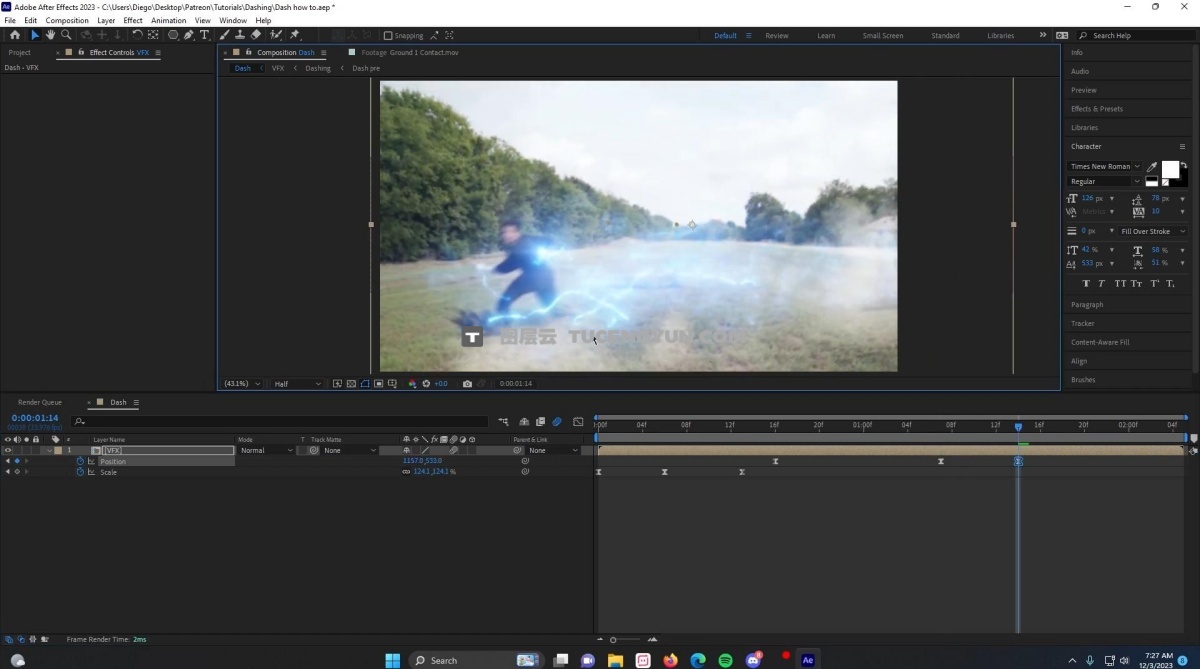Viewport: 1200px width, 669px height.
Task: Toggle mask and shape path visibility
Action: (x=365, y=383)
